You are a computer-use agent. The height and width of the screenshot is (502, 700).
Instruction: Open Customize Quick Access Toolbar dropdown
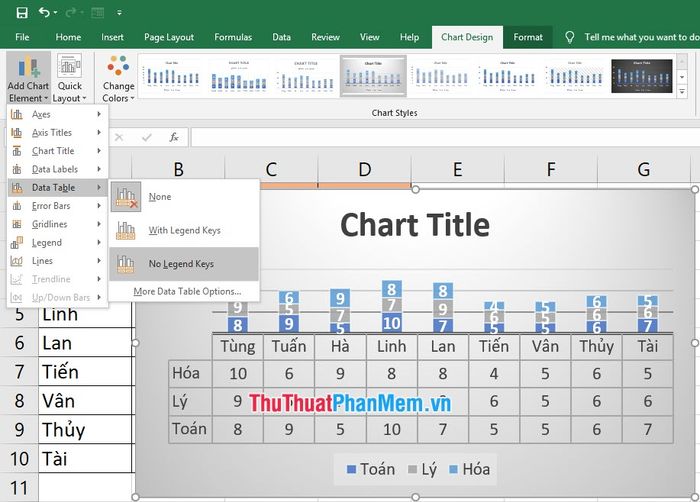(119, 13)
